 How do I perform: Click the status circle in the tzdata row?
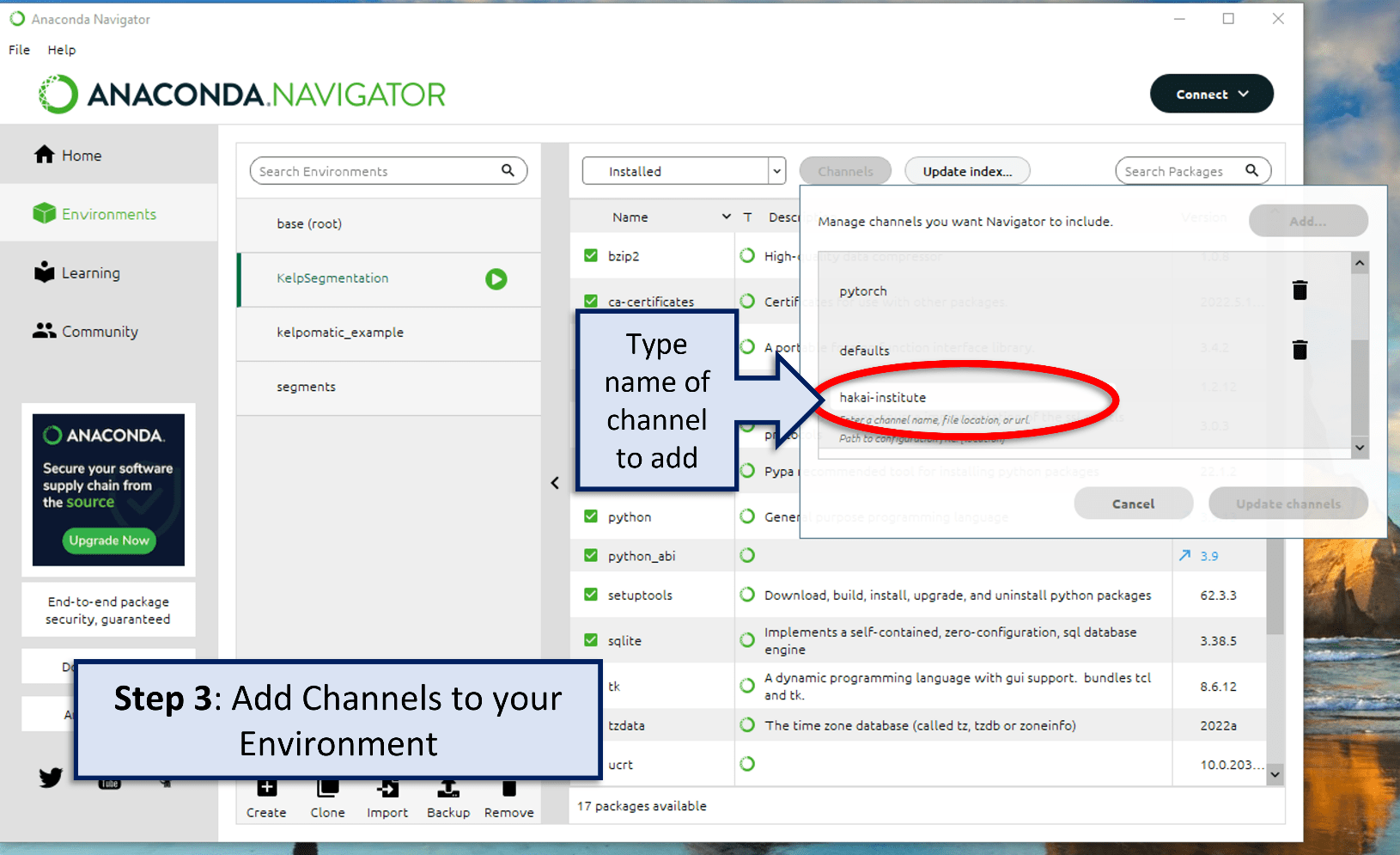(747, 725)
